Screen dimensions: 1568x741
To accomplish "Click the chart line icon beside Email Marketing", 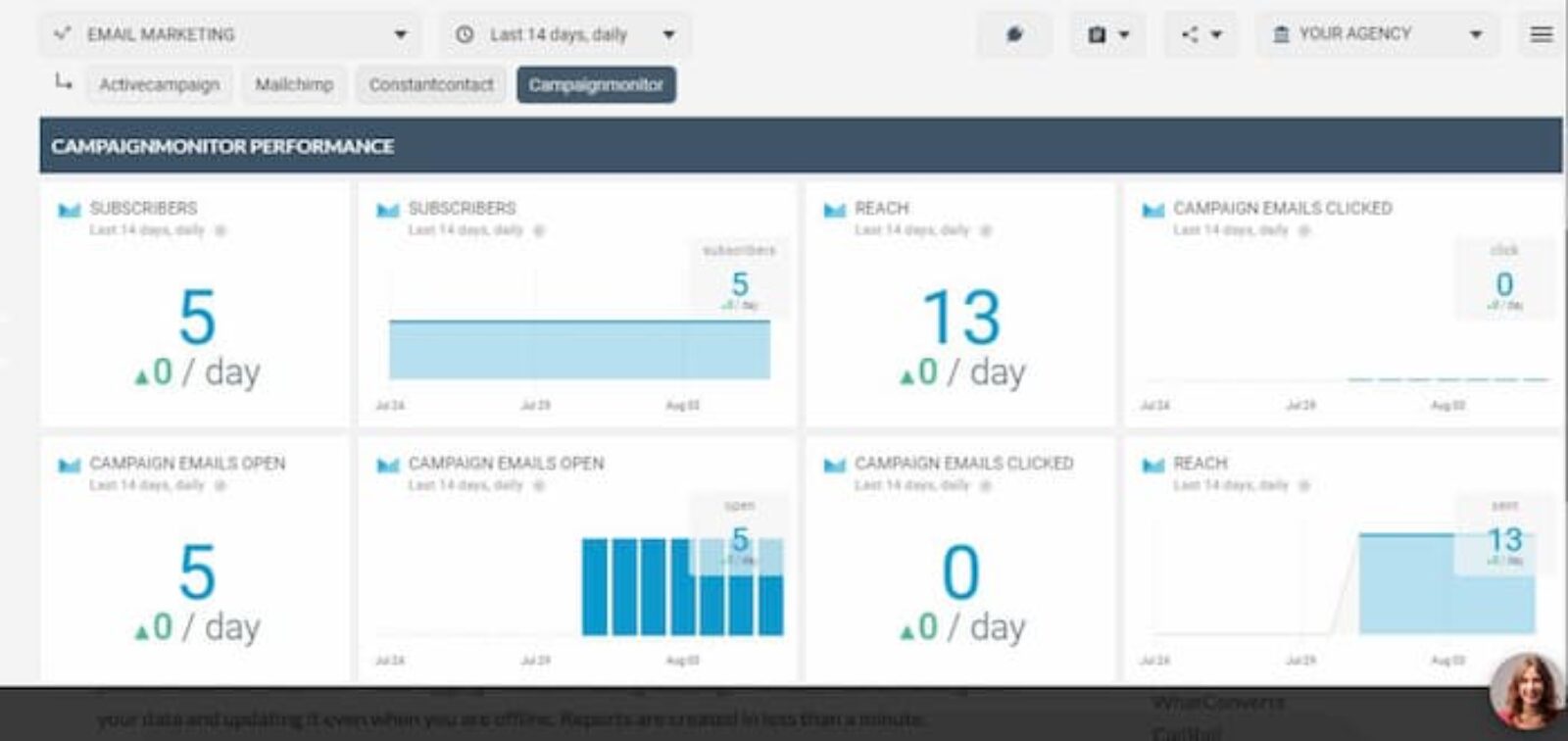I will [x=63, y=34].
